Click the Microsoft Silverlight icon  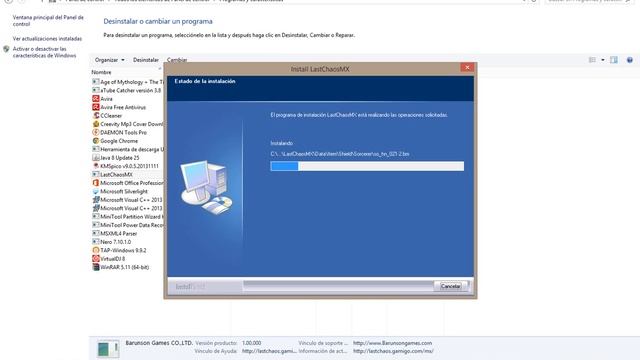pyautogui.click(x=96, y=191)
